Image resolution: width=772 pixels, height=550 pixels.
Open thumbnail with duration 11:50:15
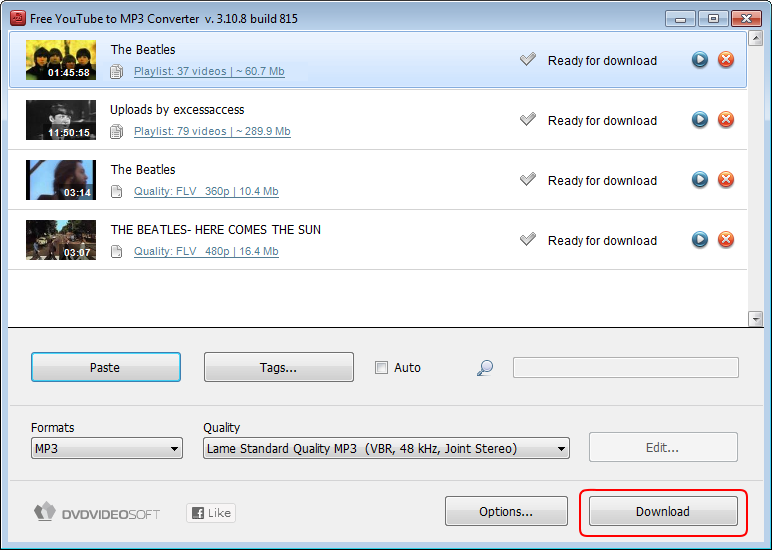pyautogui.click(x=61, y=120)
